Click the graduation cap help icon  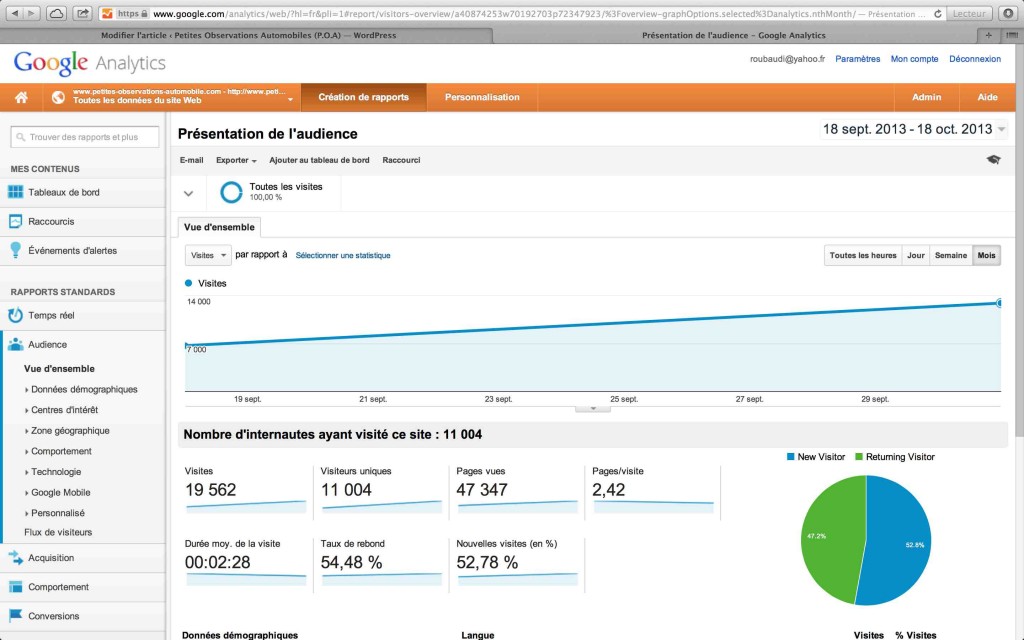[992, 160]
